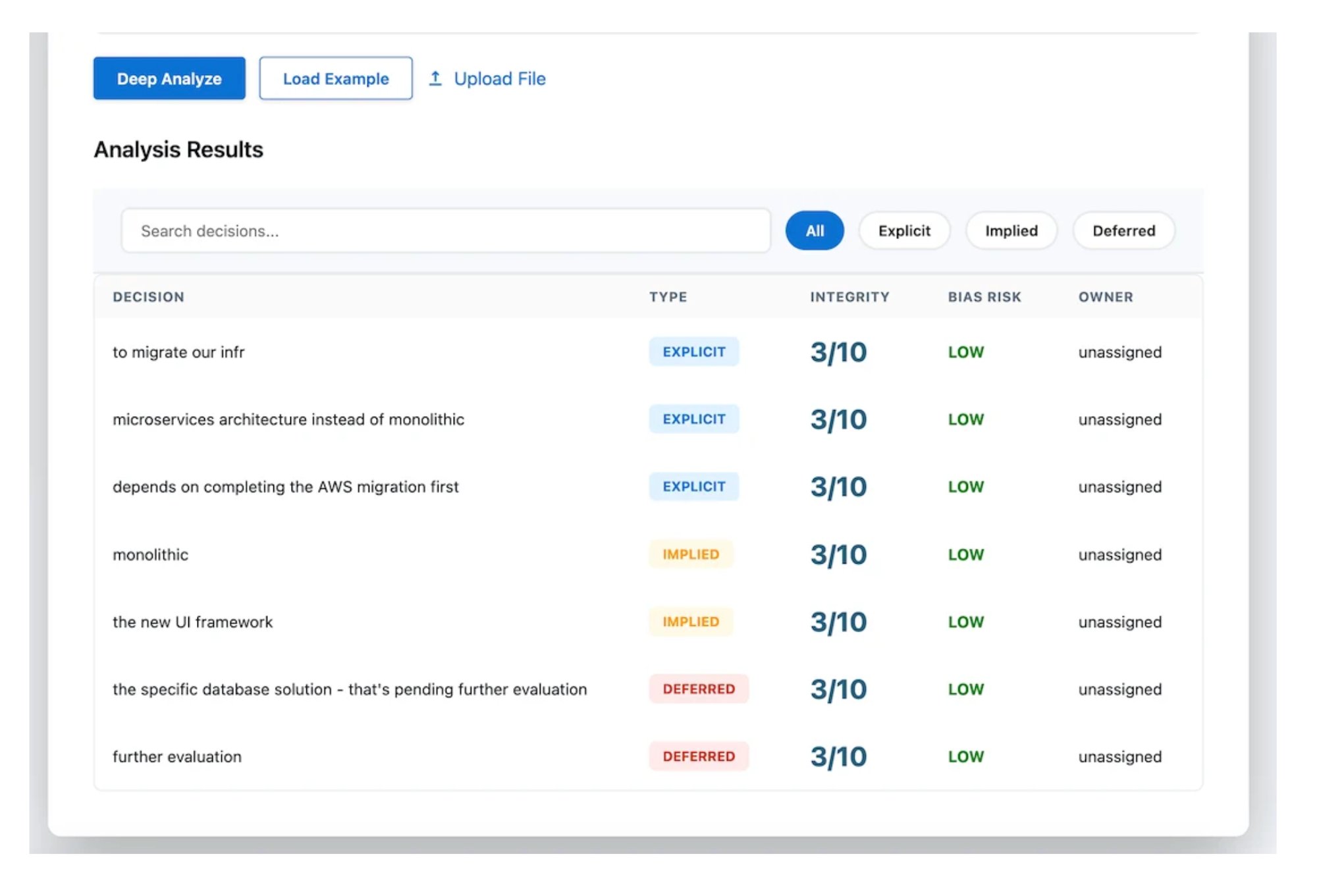
Task: Click the EXPLICIT badge for AWS migration row
Action: tap(693, 487)
